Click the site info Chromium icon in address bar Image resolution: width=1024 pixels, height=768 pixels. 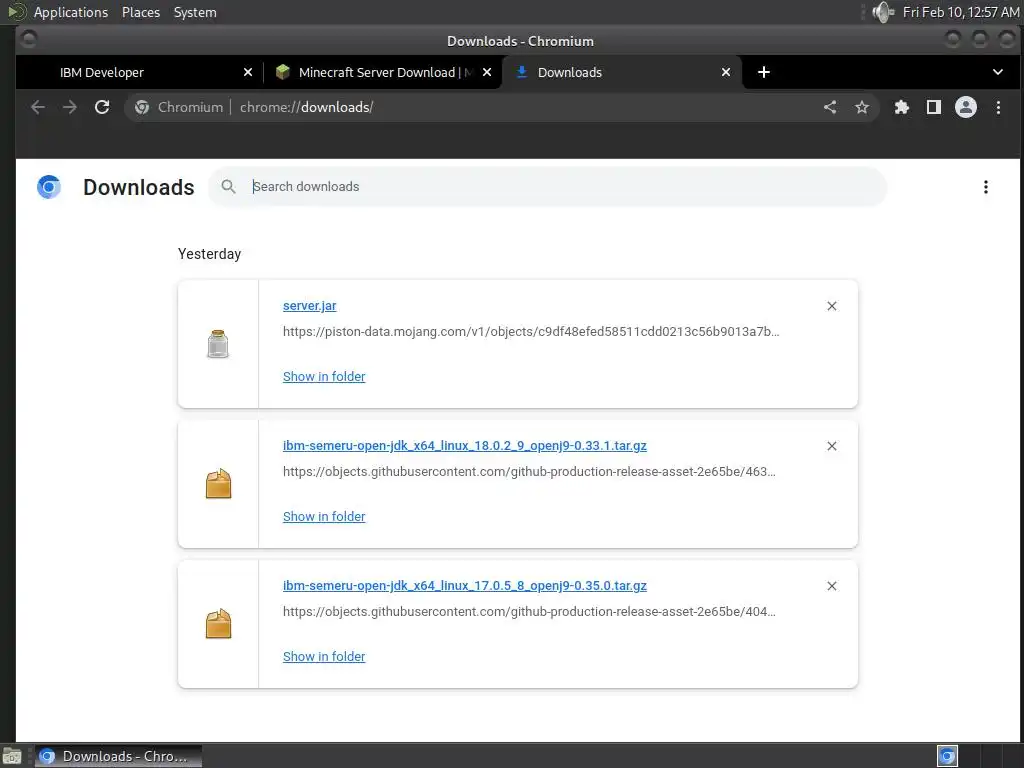pyautogui.click(x=142, y=107)
